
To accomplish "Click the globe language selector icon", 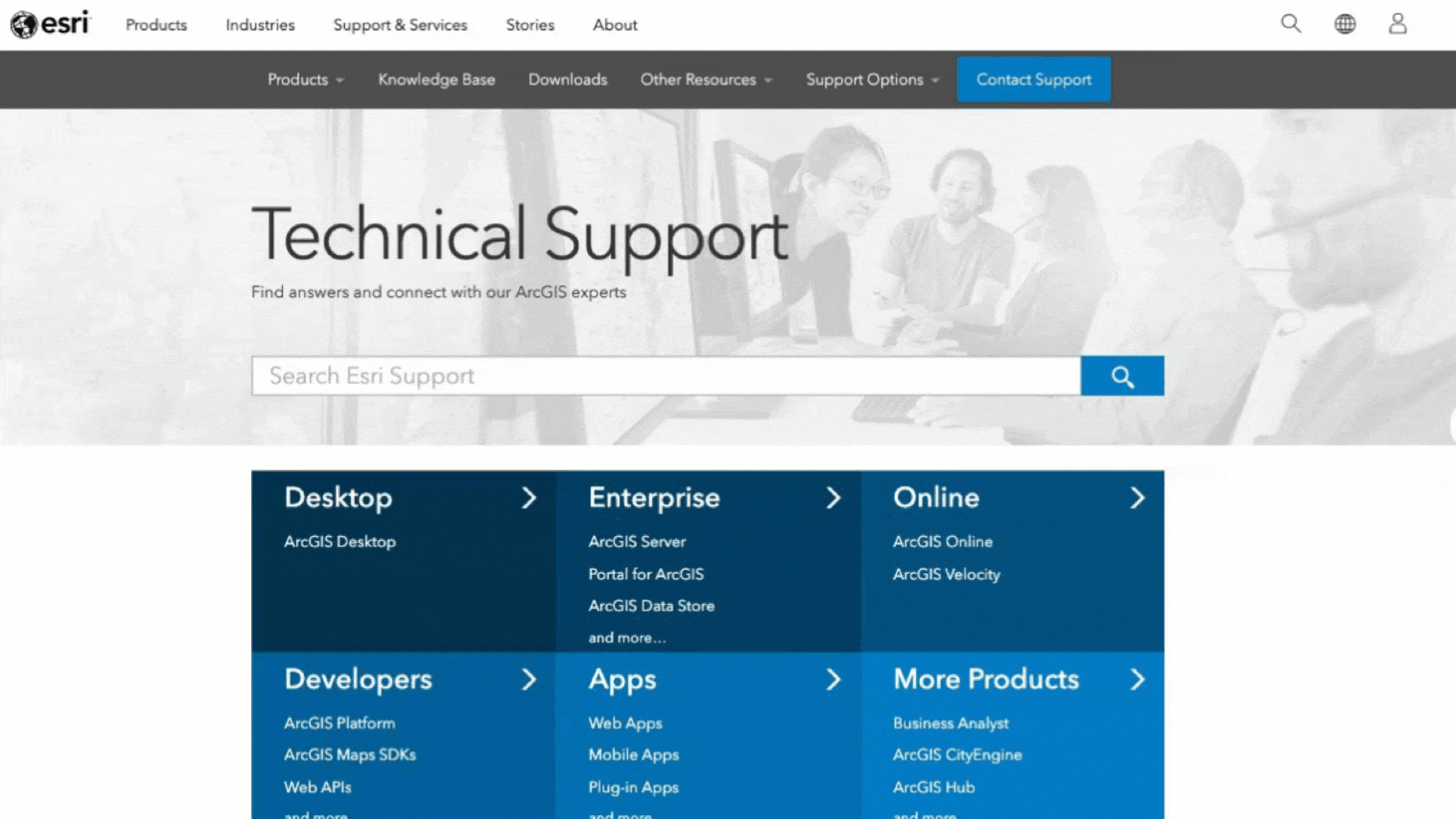I will 1346,23.
